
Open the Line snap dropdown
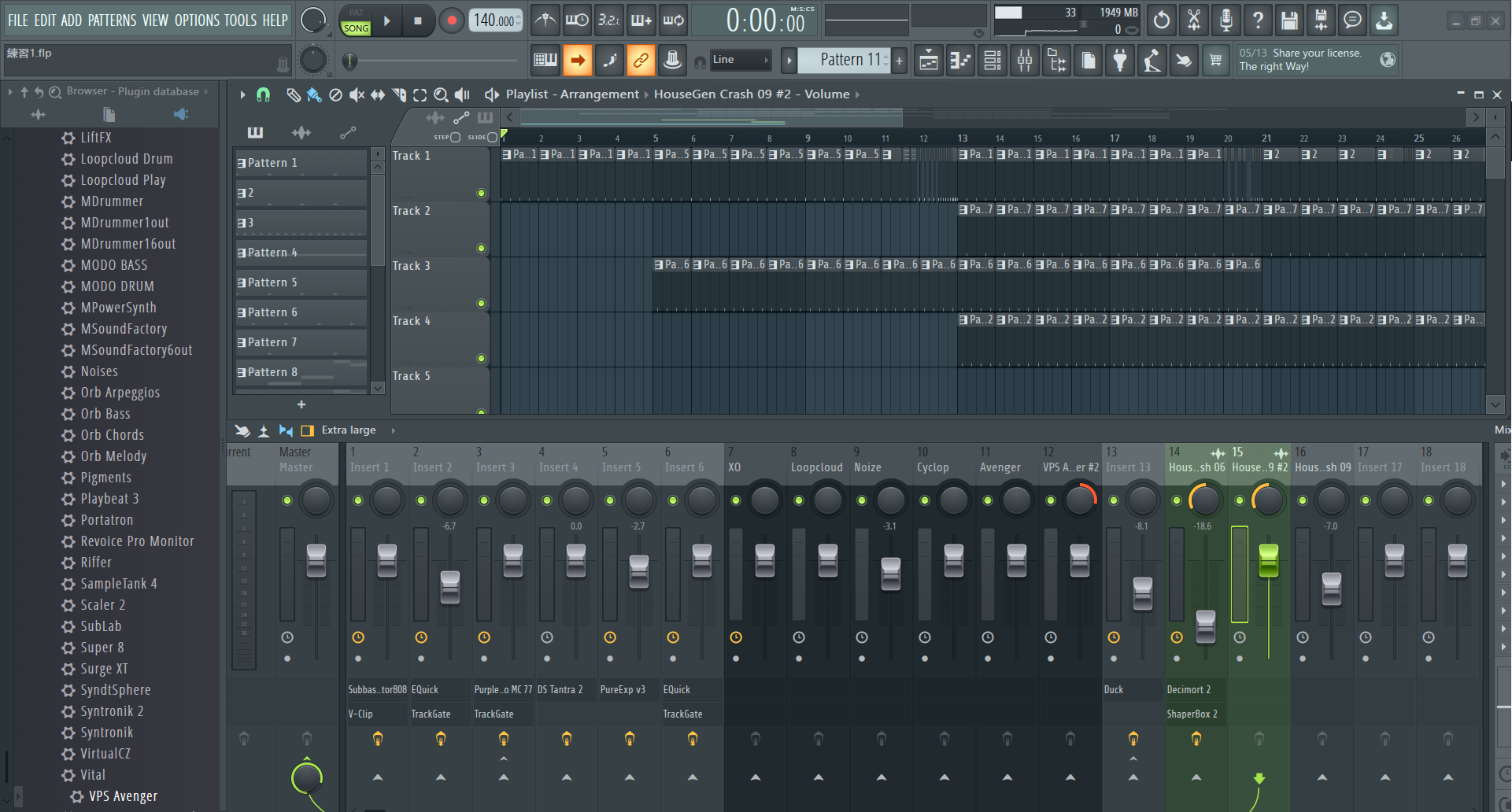[740, 60]
